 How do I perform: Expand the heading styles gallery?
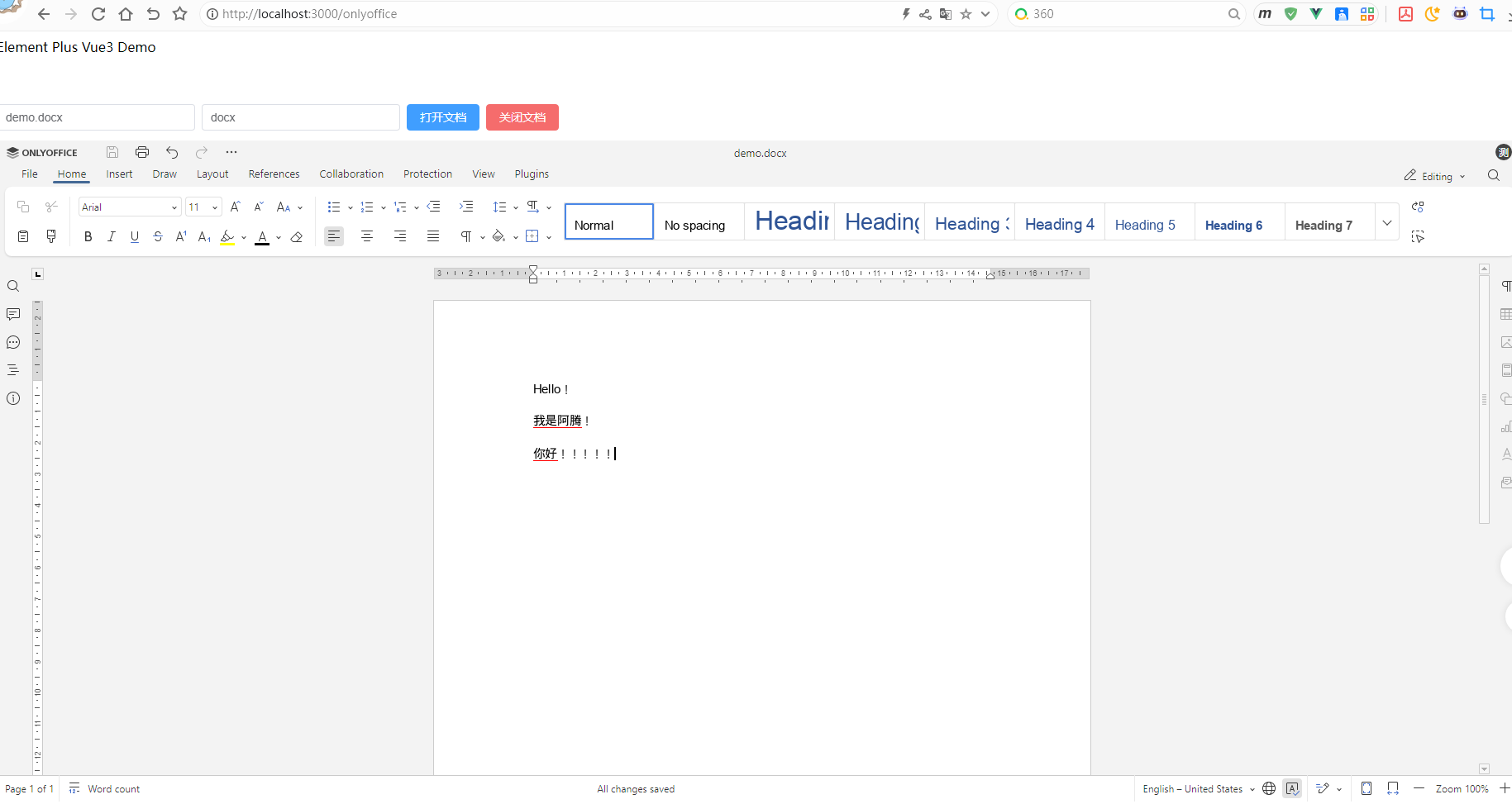coord(1386,223)
